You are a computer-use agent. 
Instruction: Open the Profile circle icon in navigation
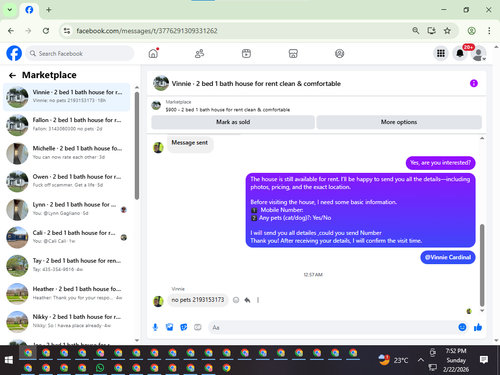click(x=339, y=53)
